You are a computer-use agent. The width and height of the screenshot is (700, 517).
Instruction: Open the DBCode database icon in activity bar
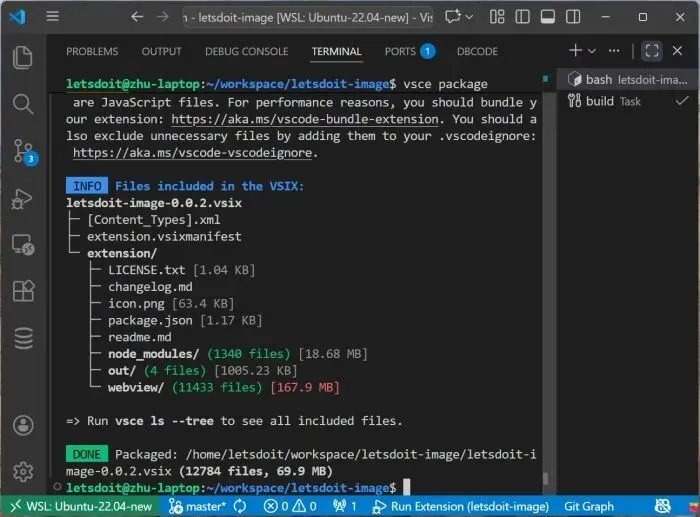(23, 338)
